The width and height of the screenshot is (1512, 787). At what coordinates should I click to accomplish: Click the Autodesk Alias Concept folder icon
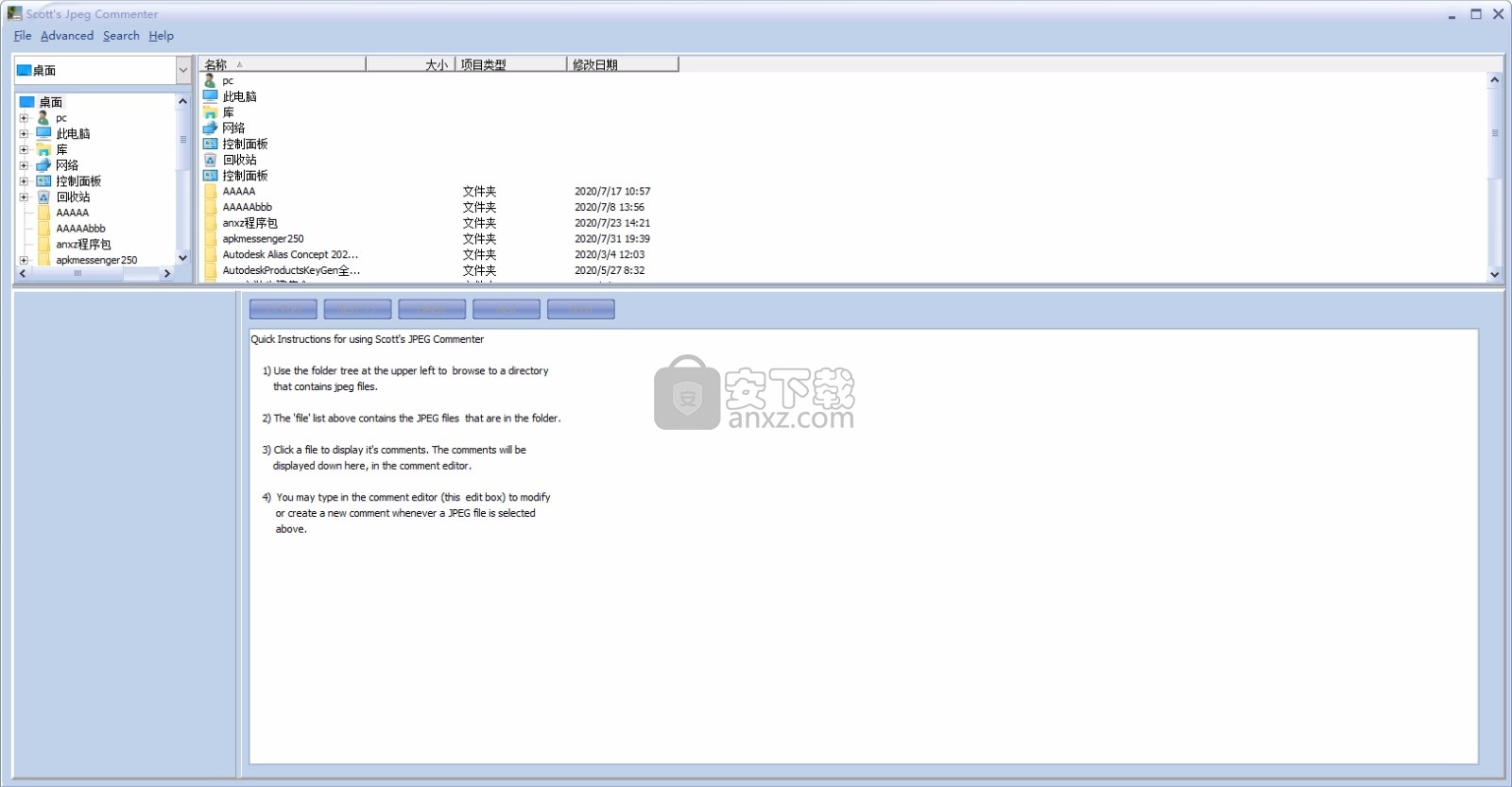tap(211, 254)
